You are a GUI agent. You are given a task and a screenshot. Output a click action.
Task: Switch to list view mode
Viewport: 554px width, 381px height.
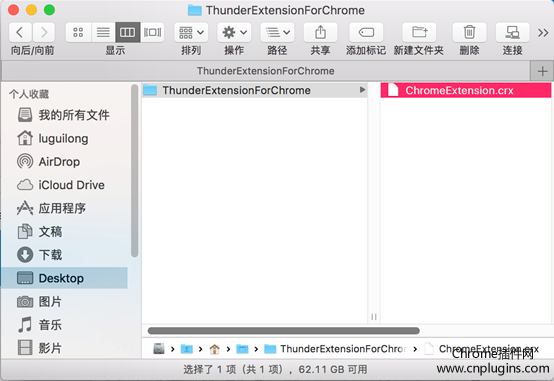click(103, 33)
